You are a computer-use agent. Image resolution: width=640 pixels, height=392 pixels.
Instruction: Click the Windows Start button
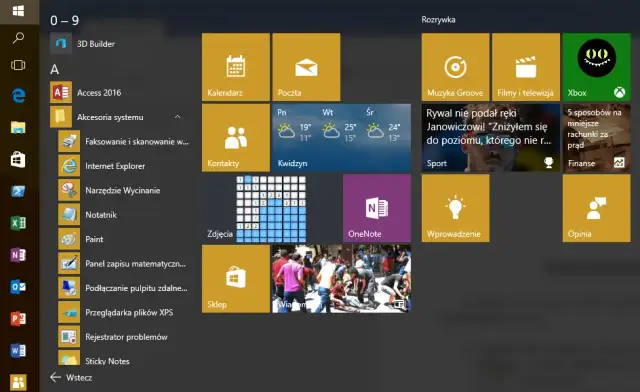pyautogui.click(x=18, y=11)
